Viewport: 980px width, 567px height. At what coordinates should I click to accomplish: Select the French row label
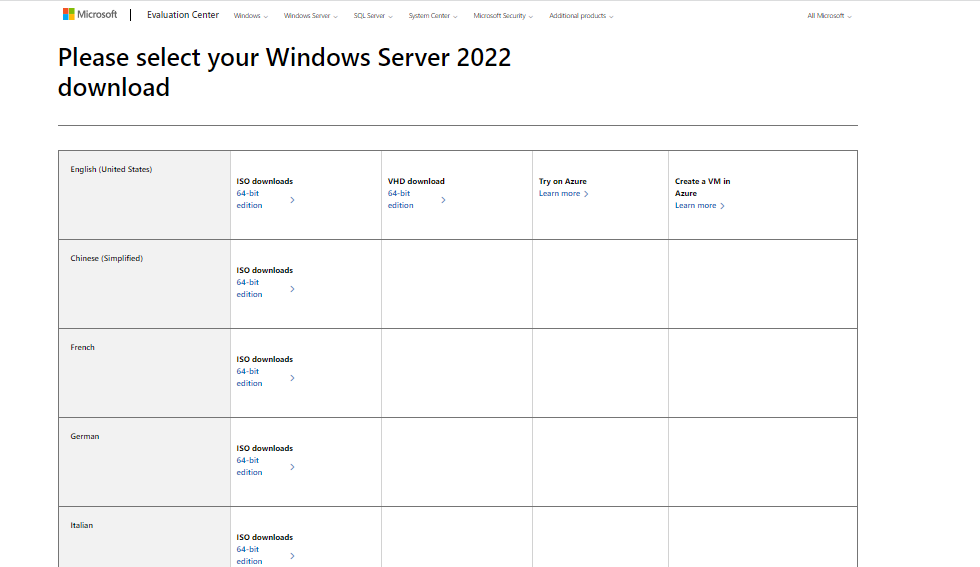pyautogui.click(x=82, y=347)
